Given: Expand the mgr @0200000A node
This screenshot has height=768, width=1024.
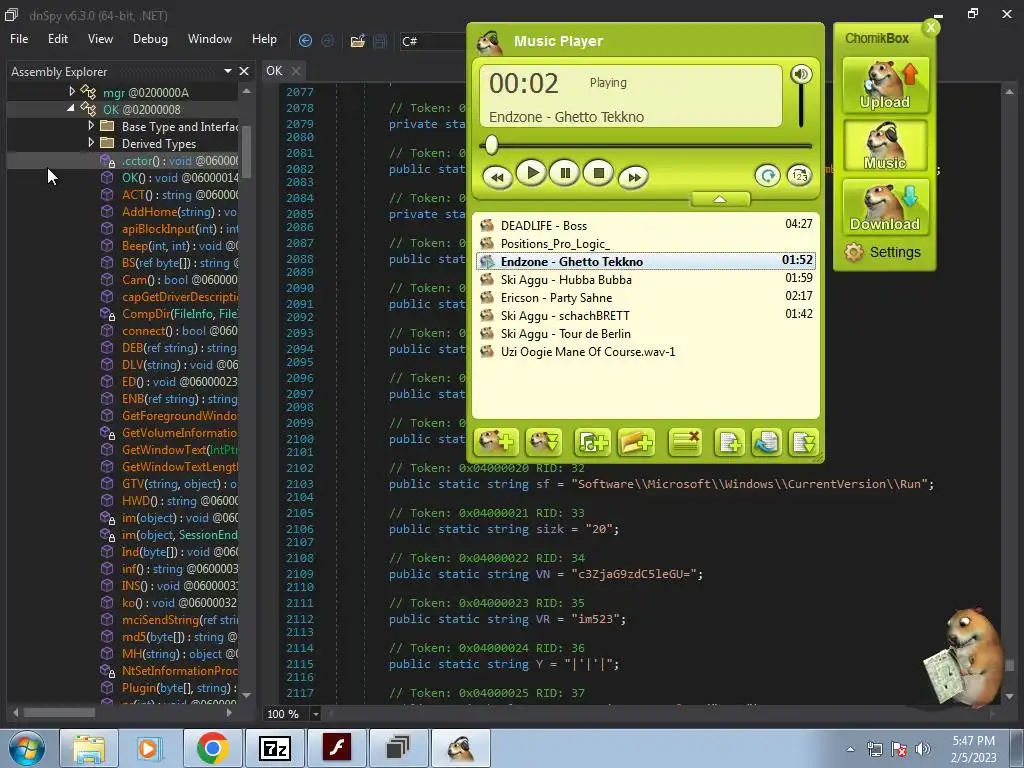Looking at the screenshot, I should click(72, 92).
